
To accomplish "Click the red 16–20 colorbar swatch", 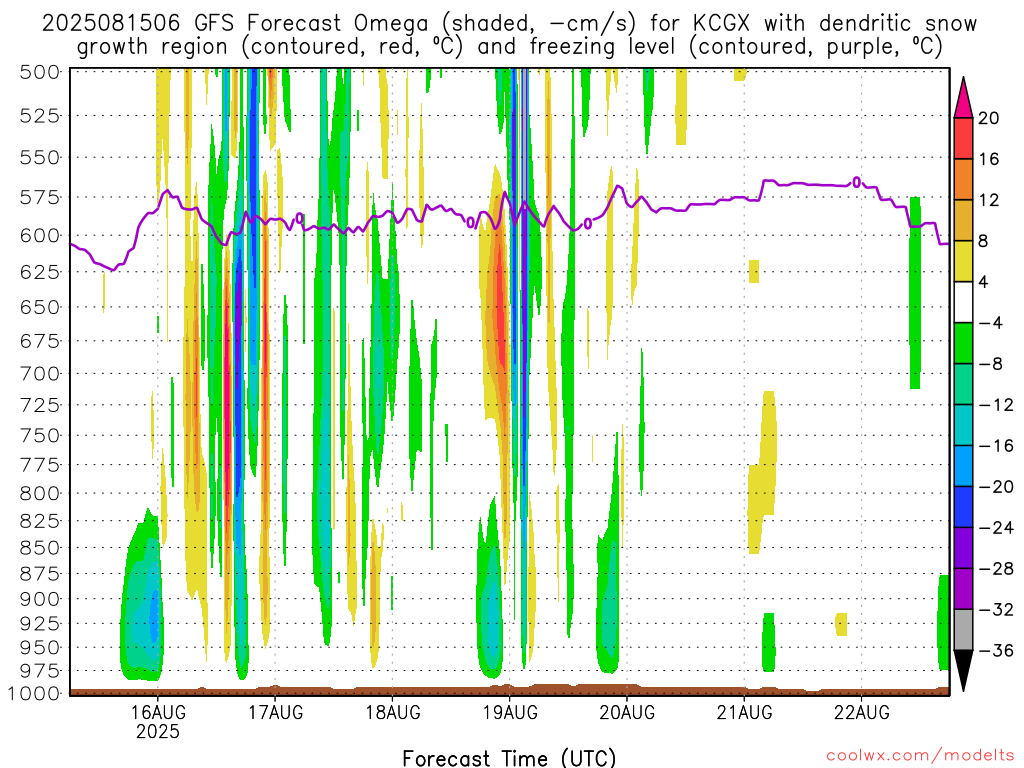I will pos(963,138).
